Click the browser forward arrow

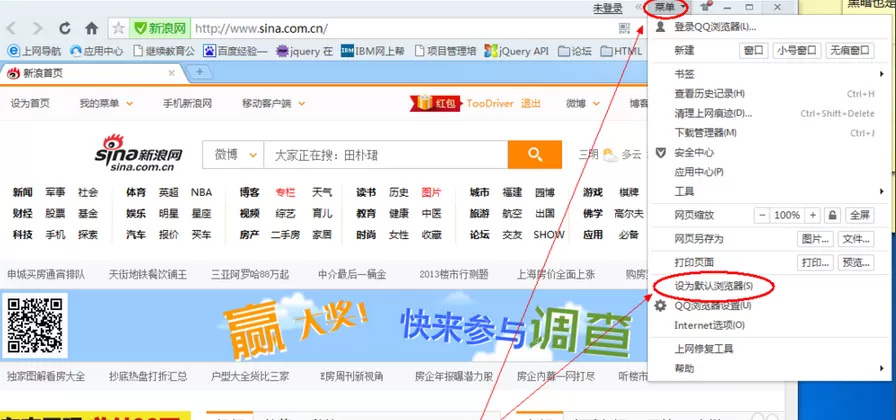38,28
